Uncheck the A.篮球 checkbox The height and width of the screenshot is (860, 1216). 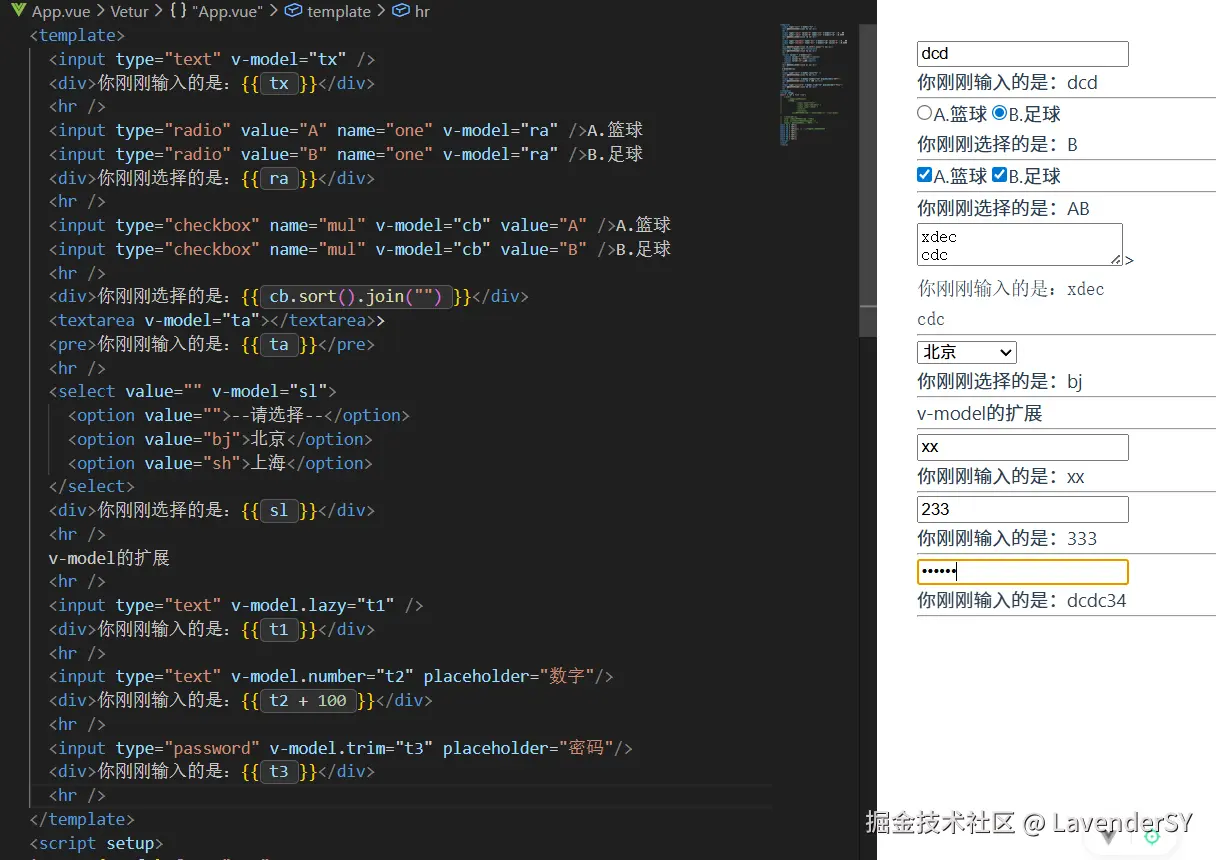[x=924, y=175]
